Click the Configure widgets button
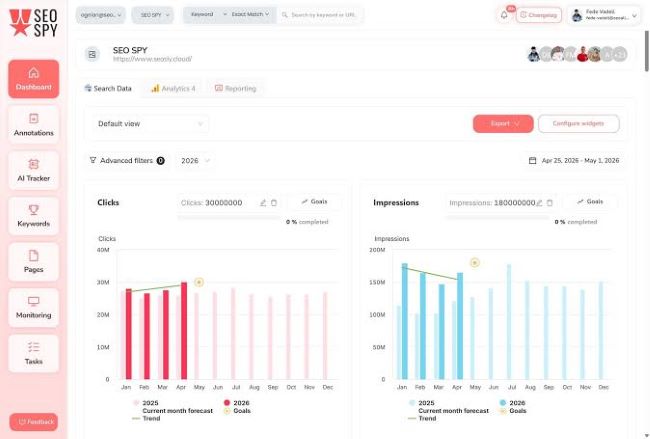This screenshot has width=650, height=439. [578, 124]
